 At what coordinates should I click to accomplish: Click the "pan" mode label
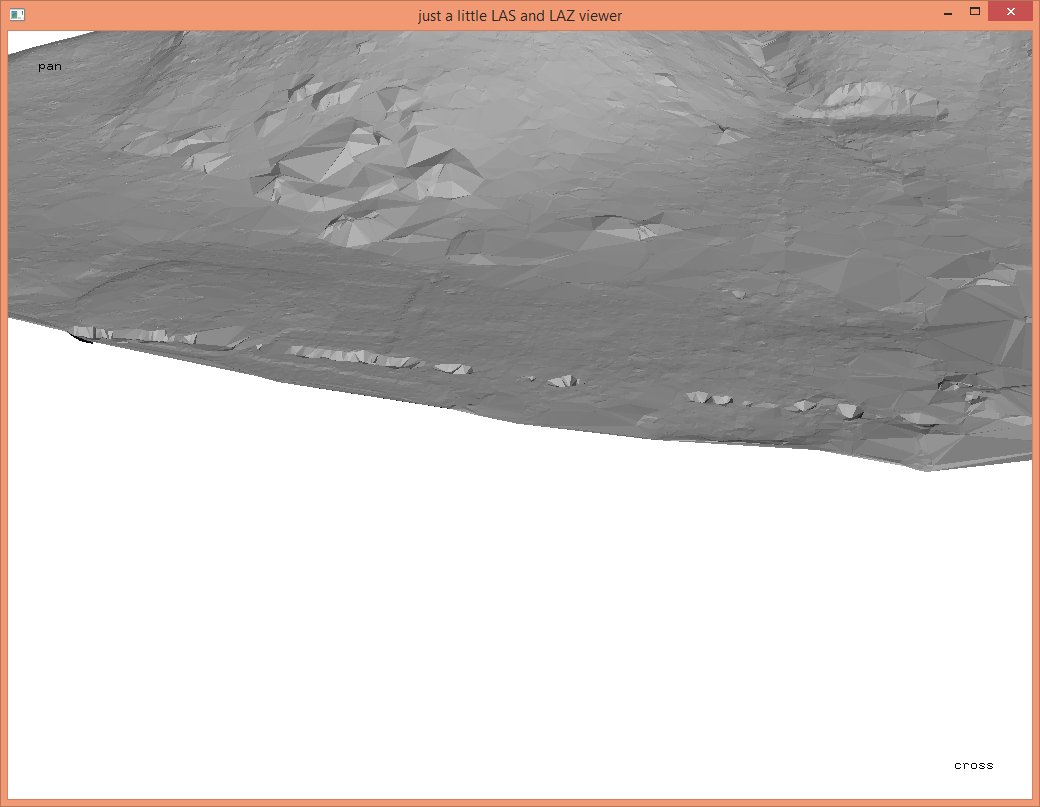tap(50, 66)
